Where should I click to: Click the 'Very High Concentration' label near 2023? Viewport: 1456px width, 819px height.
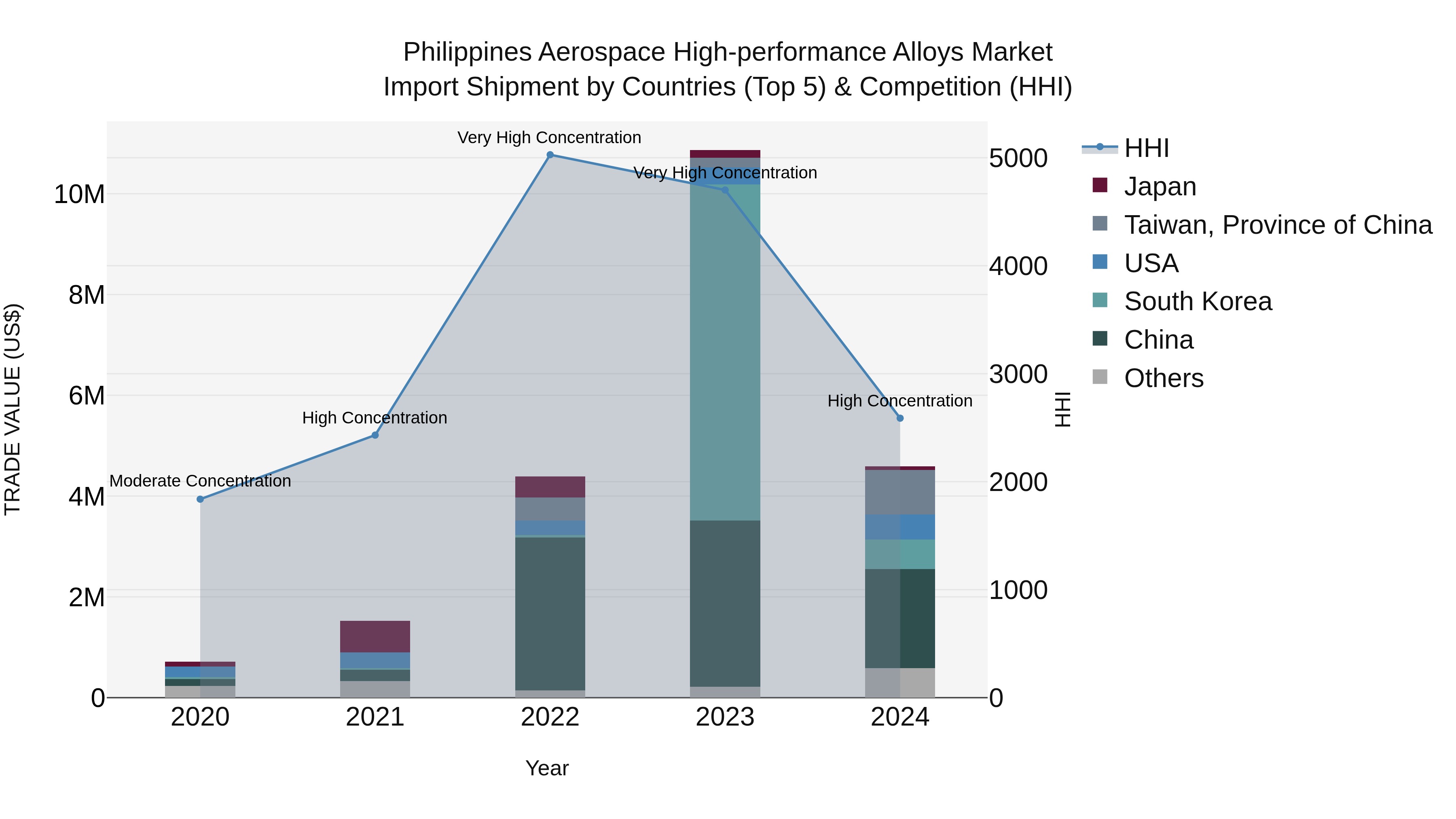[725, 172]
